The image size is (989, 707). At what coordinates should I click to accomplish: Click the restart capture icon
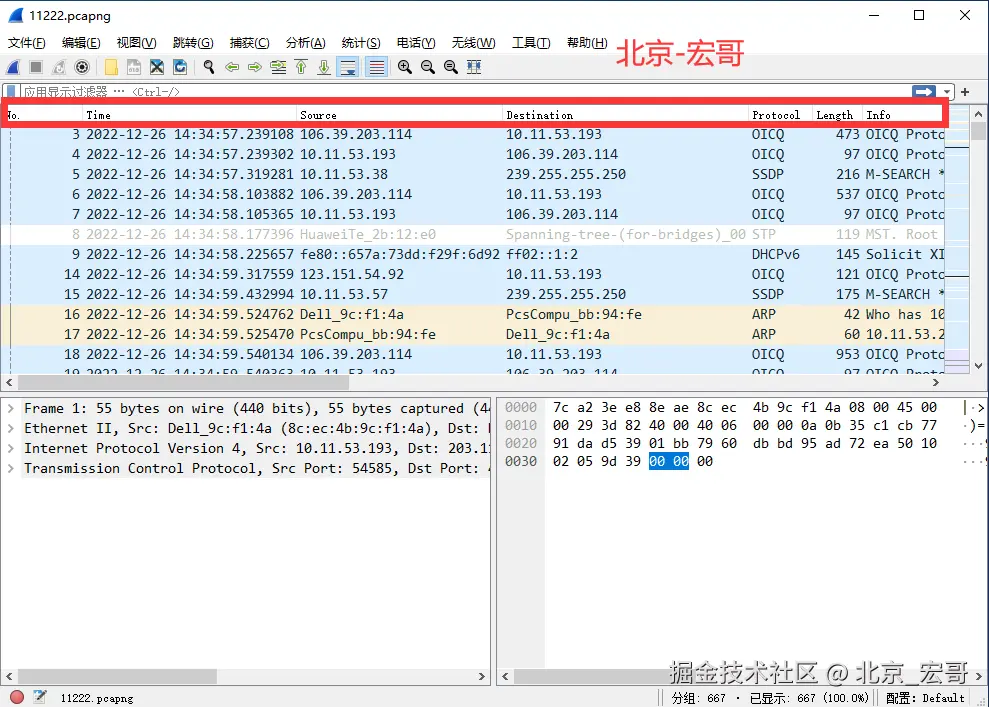59,67
